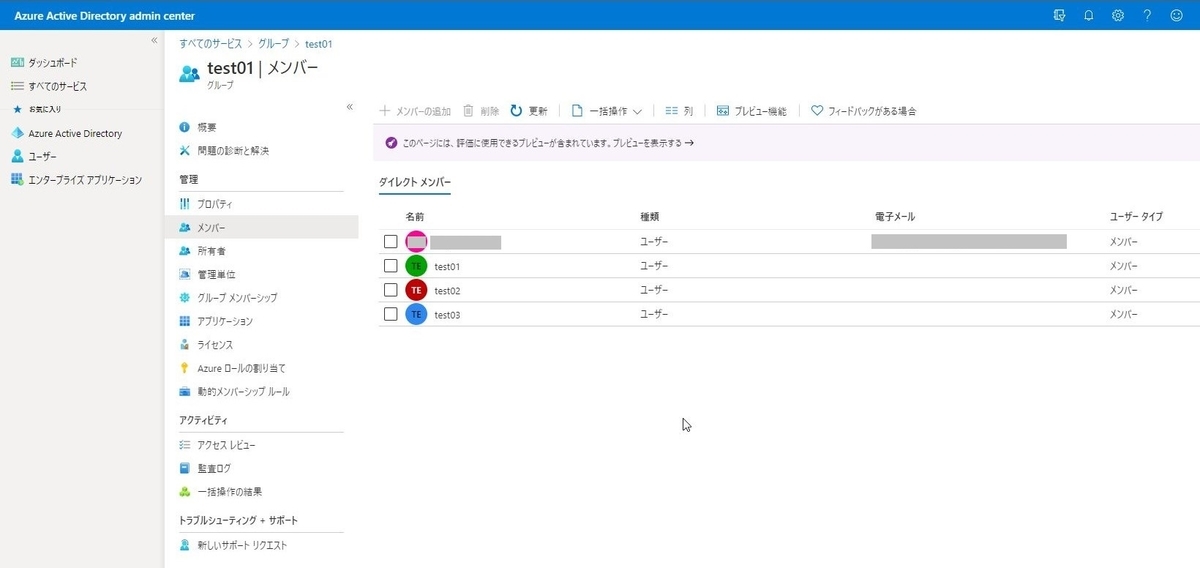Viewport: 1200px width, 568px height.
Task: Click the 概要 info icon
Action: [184, 127]
